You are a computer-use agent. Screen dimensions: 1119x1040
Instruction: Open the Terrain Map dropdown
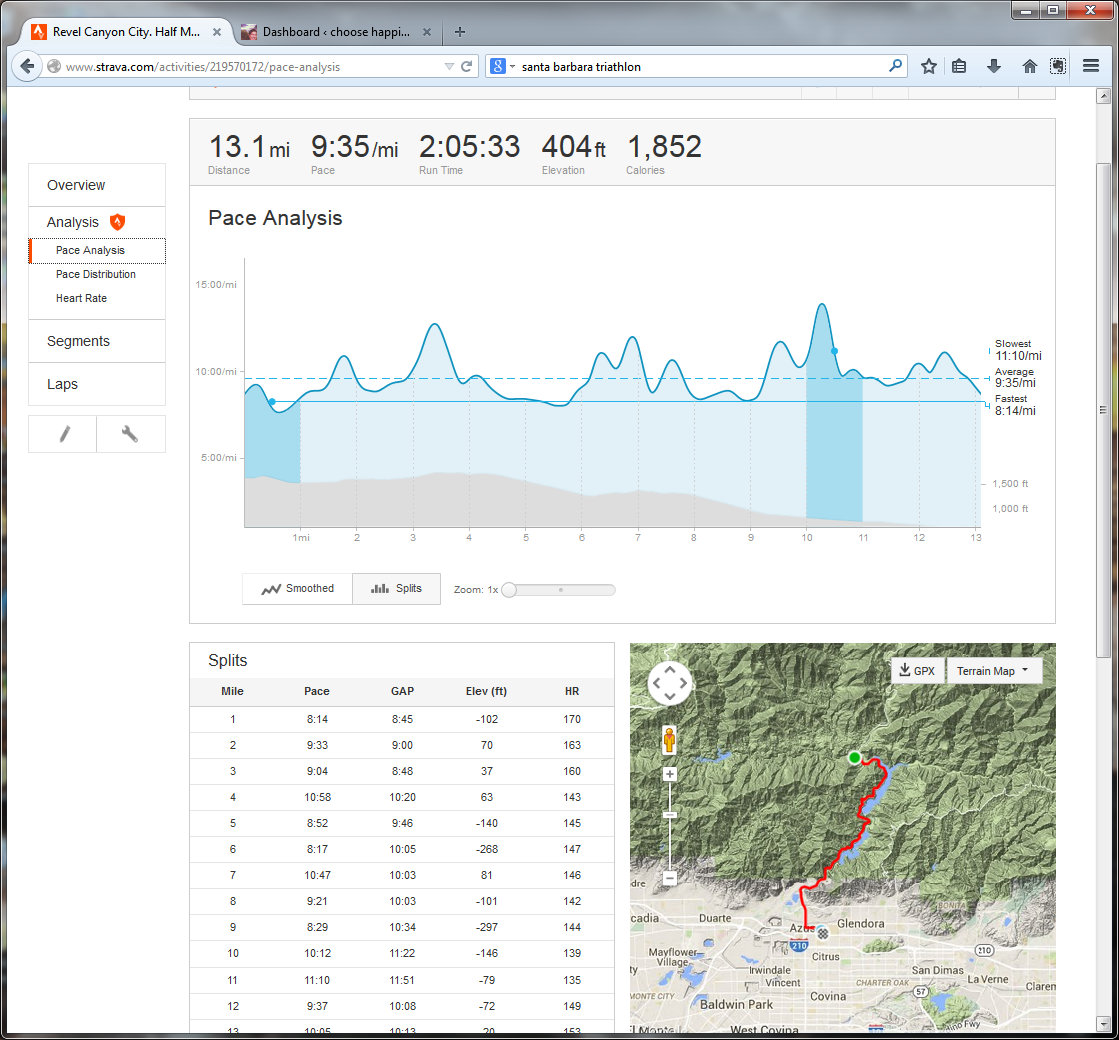[993, 671]
